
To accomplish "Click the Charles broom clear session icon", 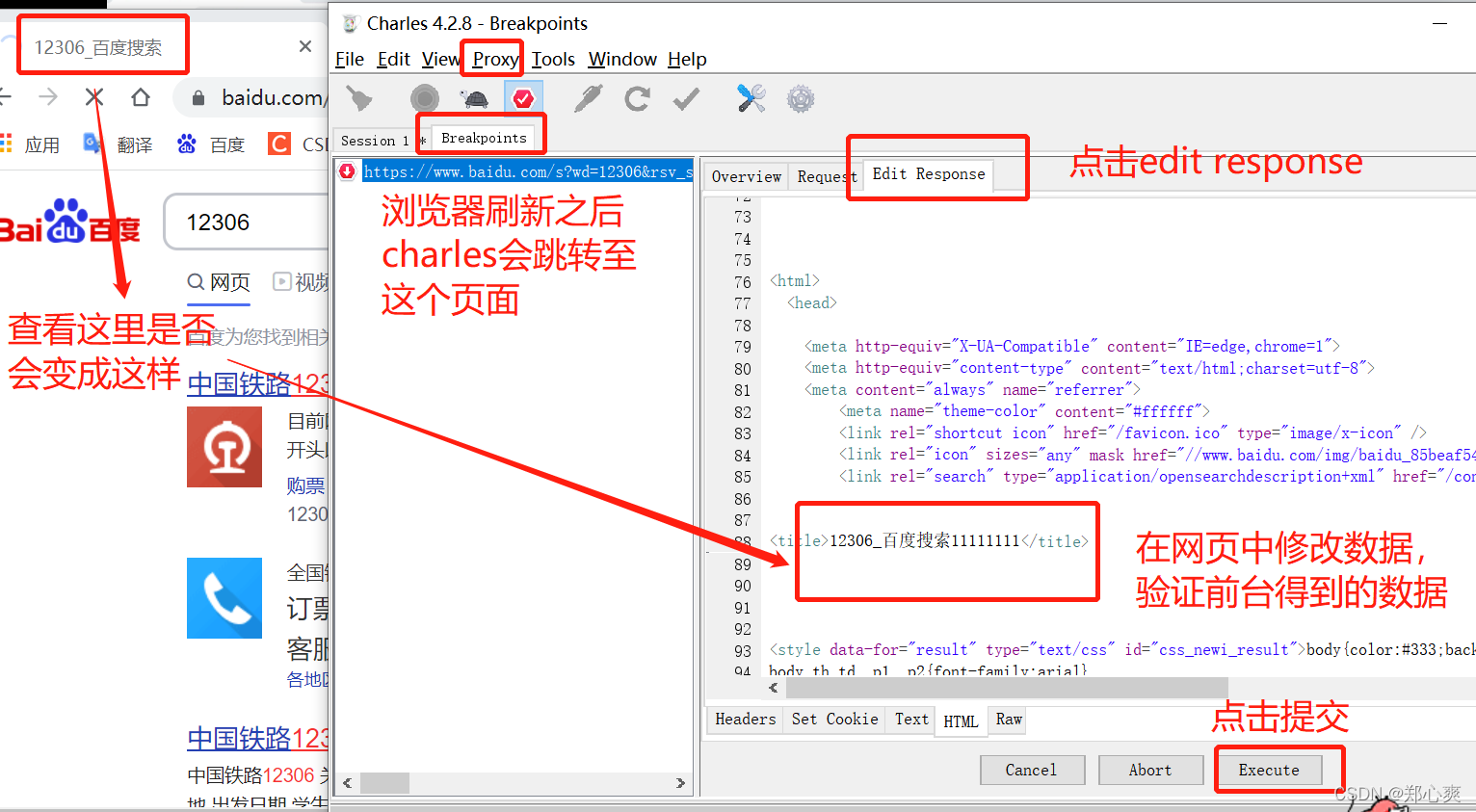I will 359,98.
